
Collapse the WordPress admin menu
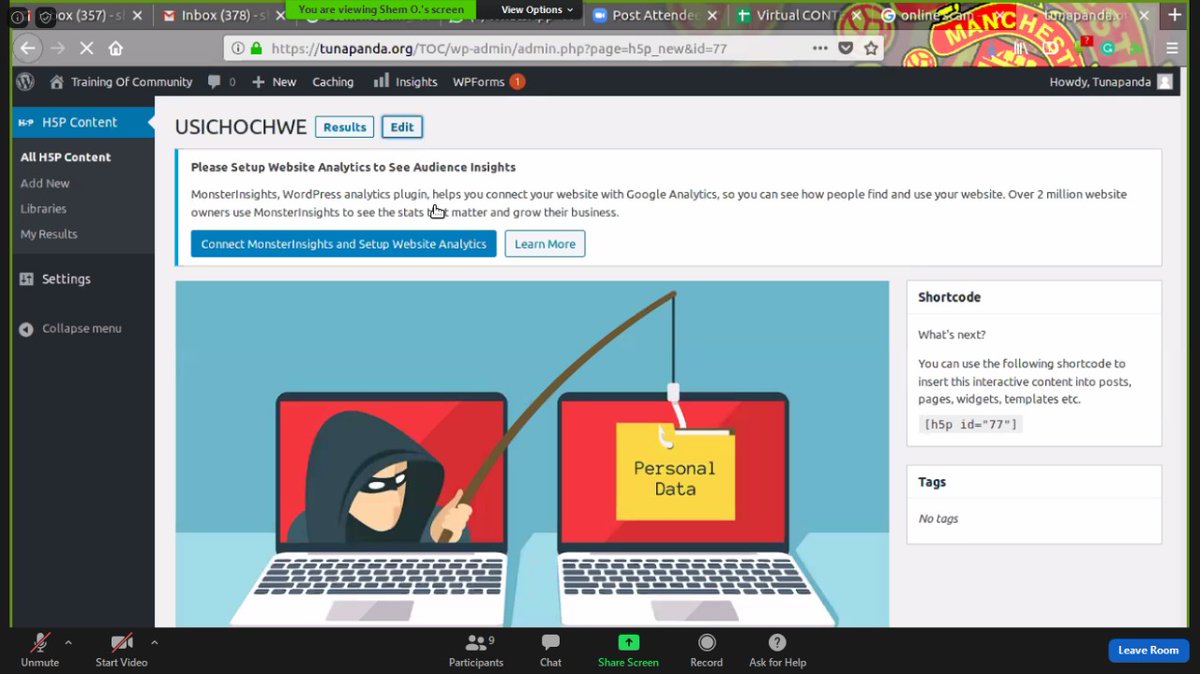tap(70, 328)
